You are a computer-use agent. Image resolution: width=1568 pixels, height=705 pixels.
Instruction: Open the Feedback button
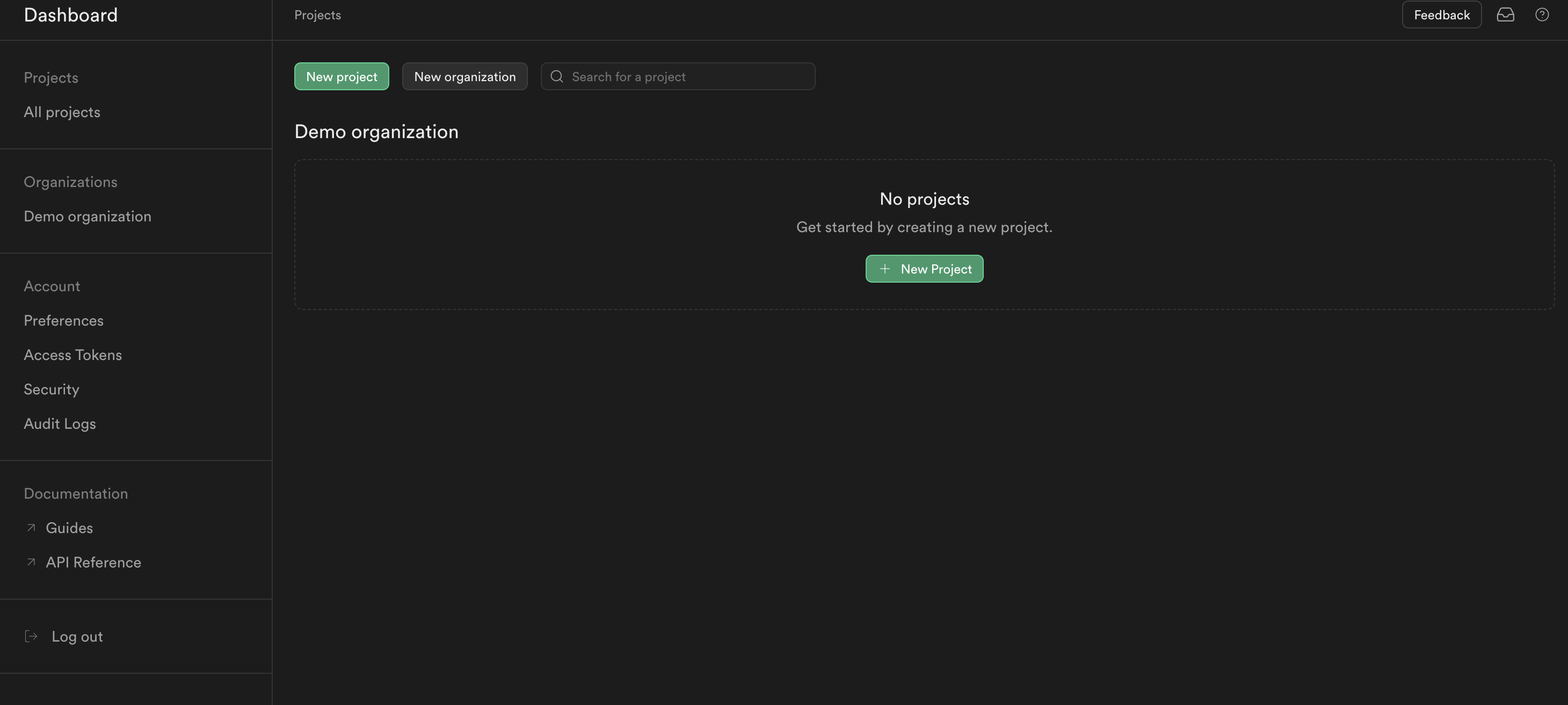pos(1441,15)
